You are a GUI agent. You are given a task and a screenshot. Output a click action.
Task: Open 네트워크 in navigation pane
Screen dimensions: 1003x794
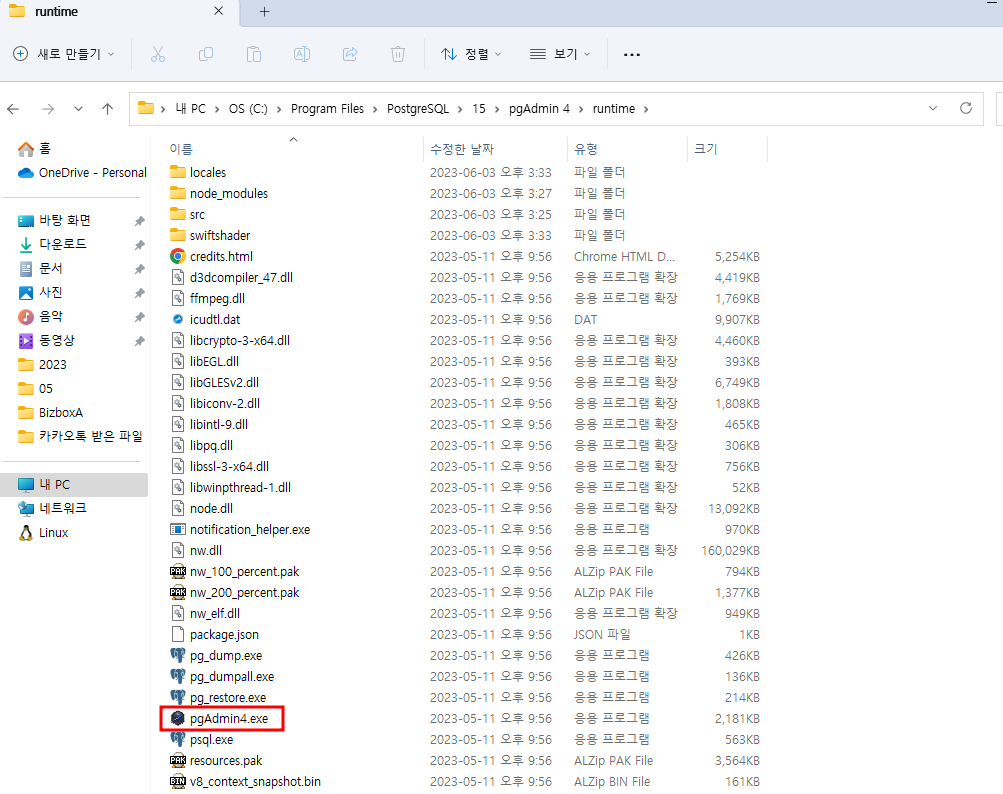click(x=53, y=508)
